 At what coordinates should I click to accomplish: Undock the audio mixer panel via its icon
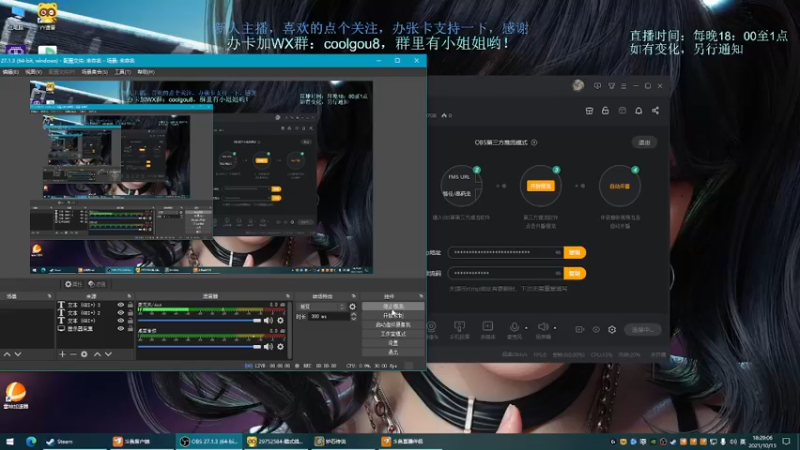[x=288, y=296]
